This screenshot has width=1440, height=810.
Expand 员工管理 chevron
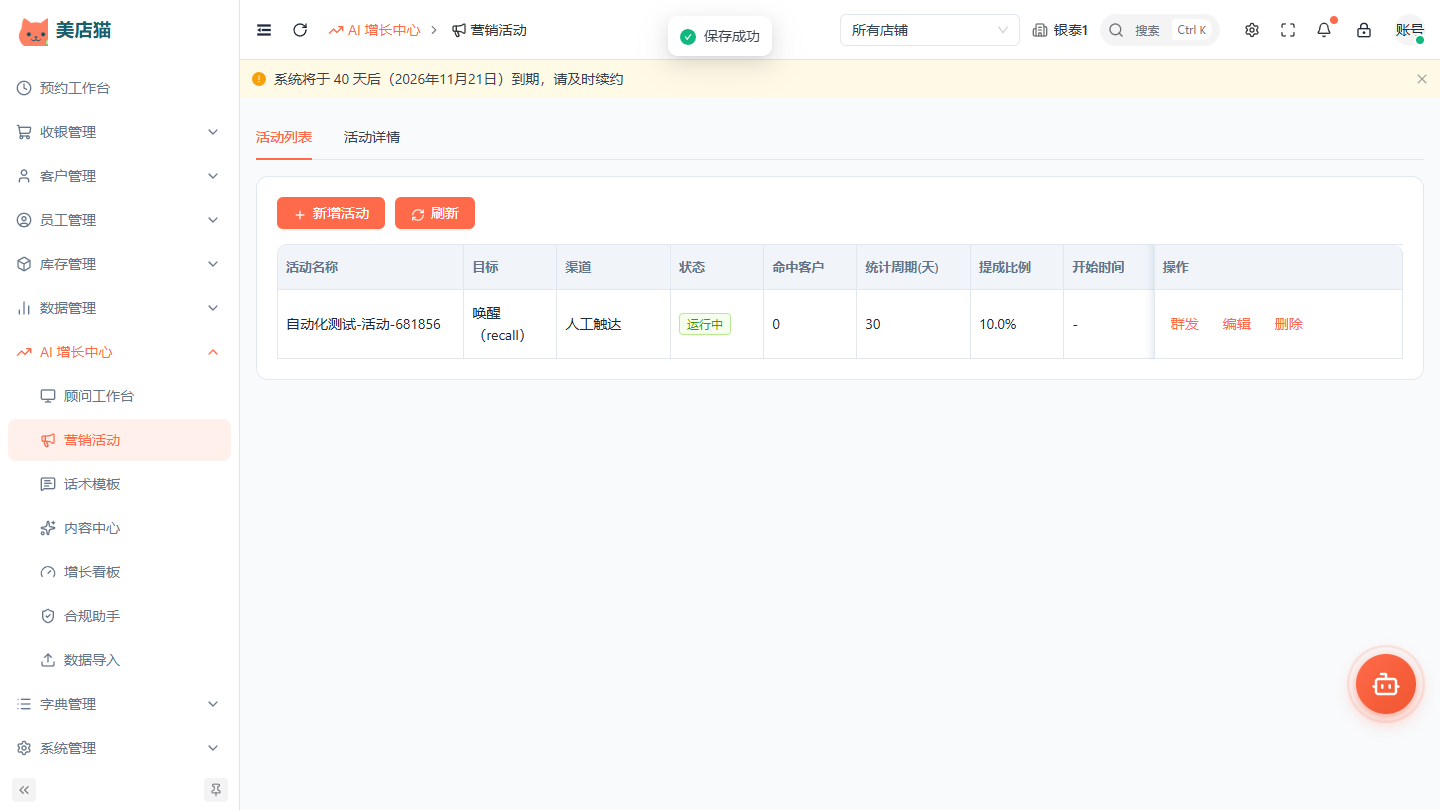pos(212,220)
